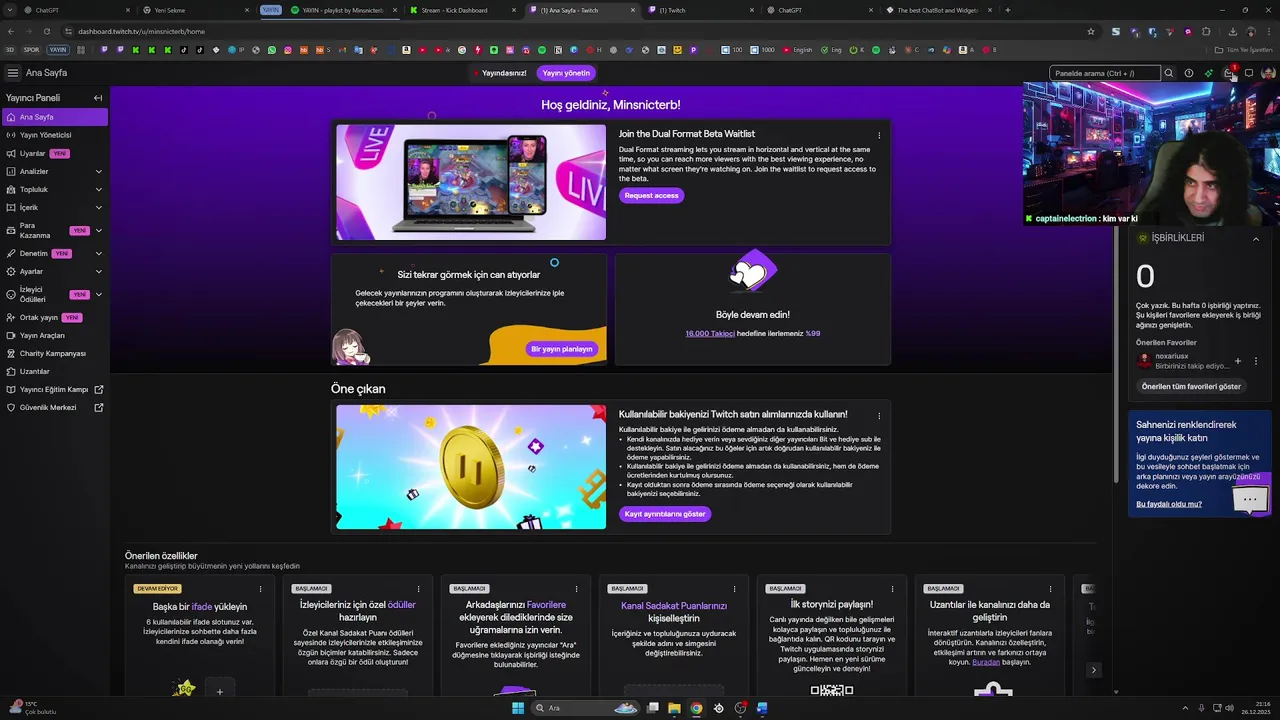The width and height of the screenshot is (1280, 720).
Task: Open options on Favorilere ekleyerek card
Action: [x=576, y=589]
